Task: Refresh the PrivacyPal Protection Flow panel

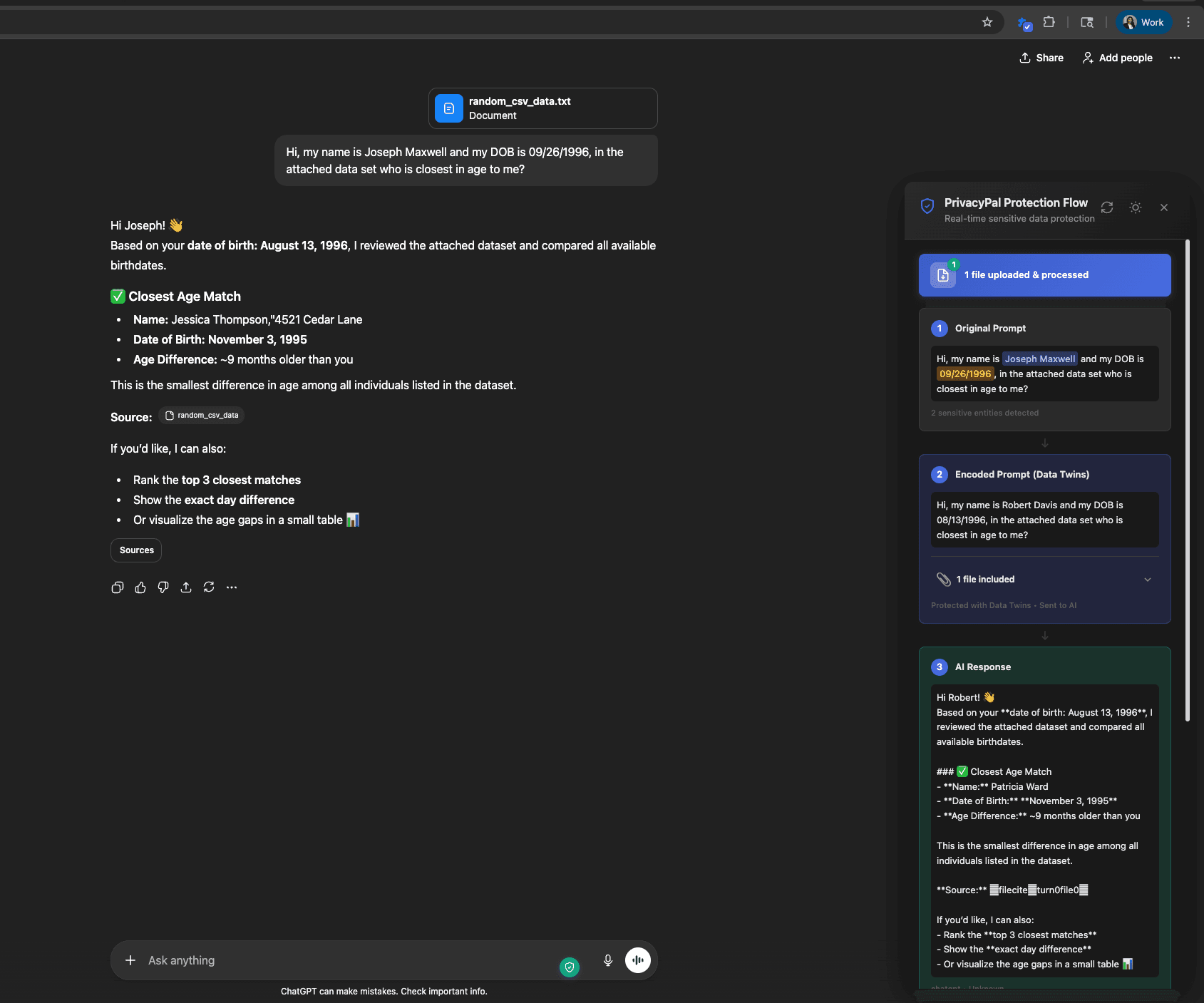Action: pos(1106,207)
